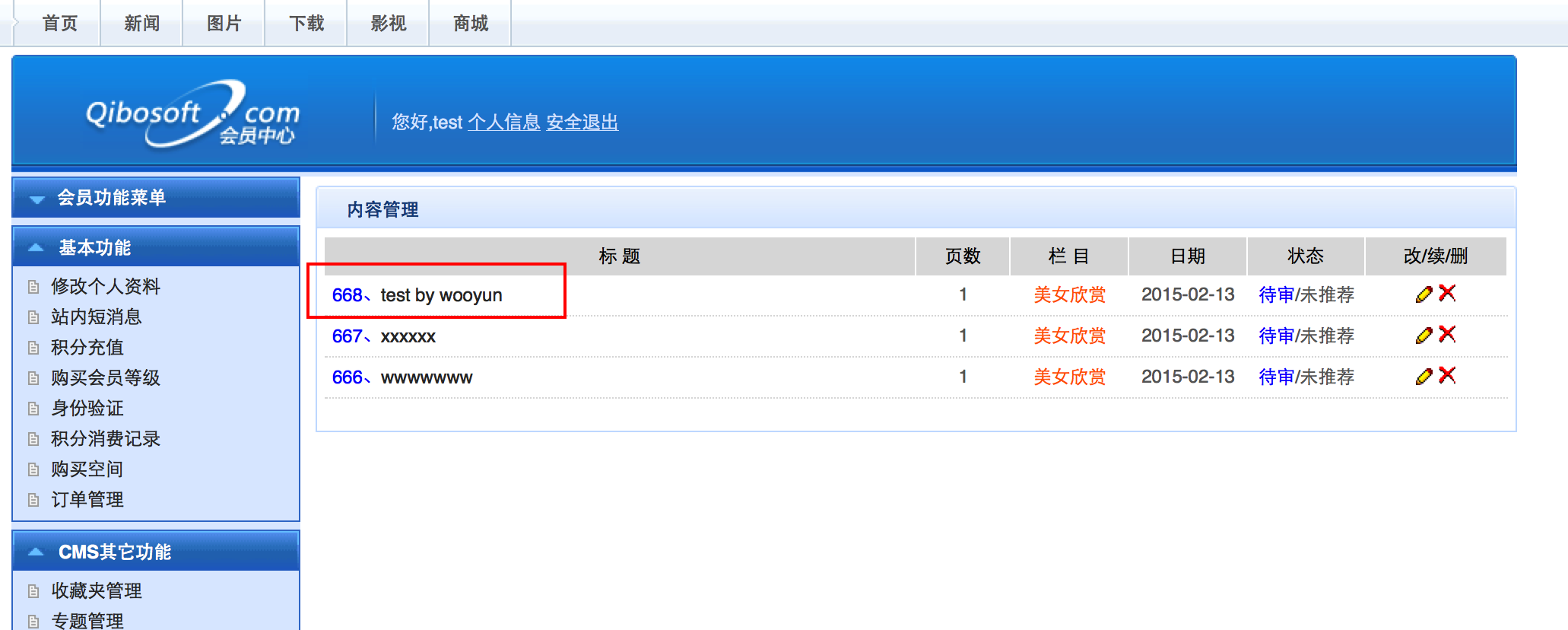Image resolution: width=1568 pixels, height=630 pixels.
Task: Remove post 666 with the red X icon
Action: tap(1447, 375)
